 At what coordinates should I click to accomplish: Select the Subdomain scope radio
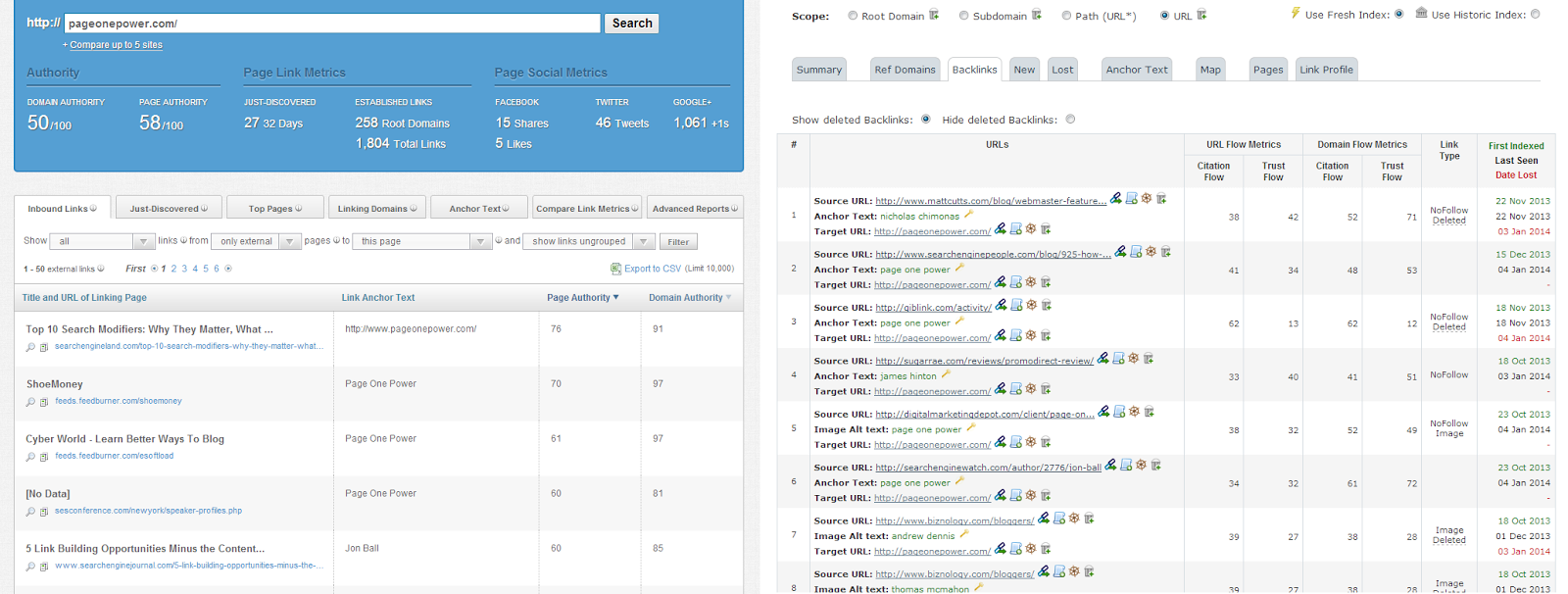tap(964, 16)
